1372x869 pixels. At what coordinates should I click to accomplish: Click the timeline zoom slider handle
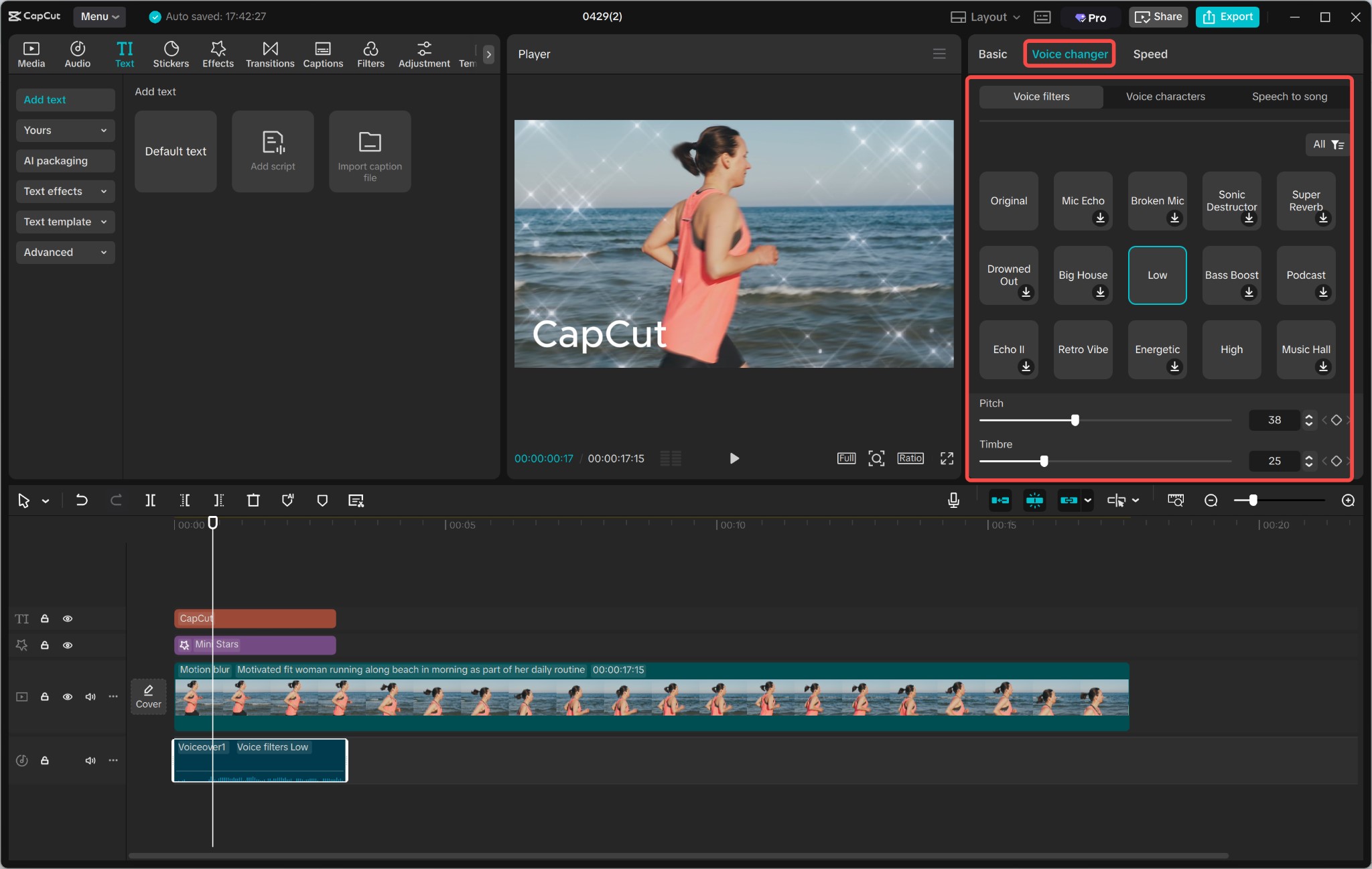coord(1253,500)
